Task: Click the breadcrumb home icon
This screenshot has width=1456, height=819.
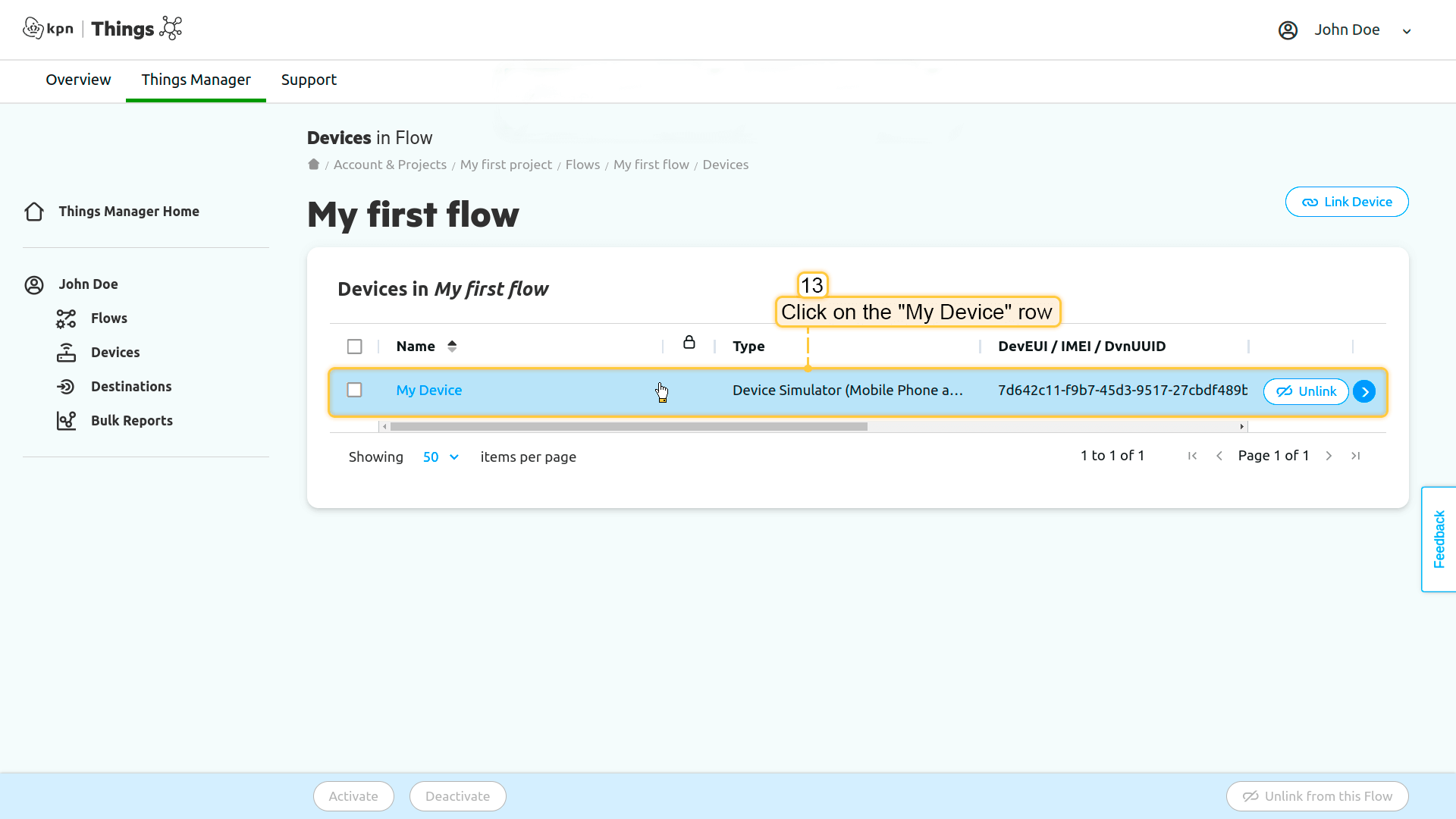Action: [313, 165]
